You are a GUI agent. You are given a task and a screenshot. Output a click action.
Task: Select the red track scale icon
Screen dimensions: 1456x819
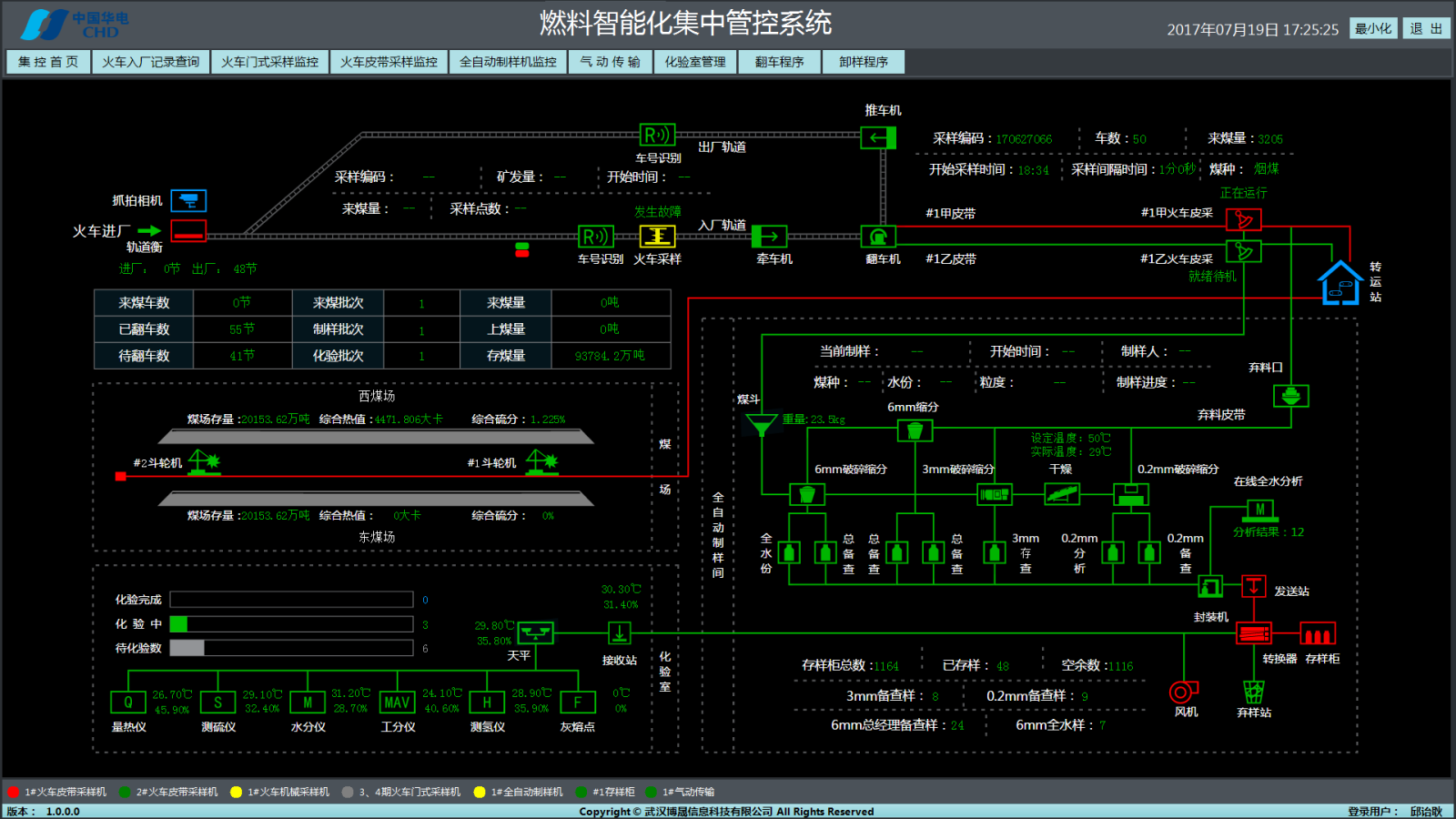[189, 232]
